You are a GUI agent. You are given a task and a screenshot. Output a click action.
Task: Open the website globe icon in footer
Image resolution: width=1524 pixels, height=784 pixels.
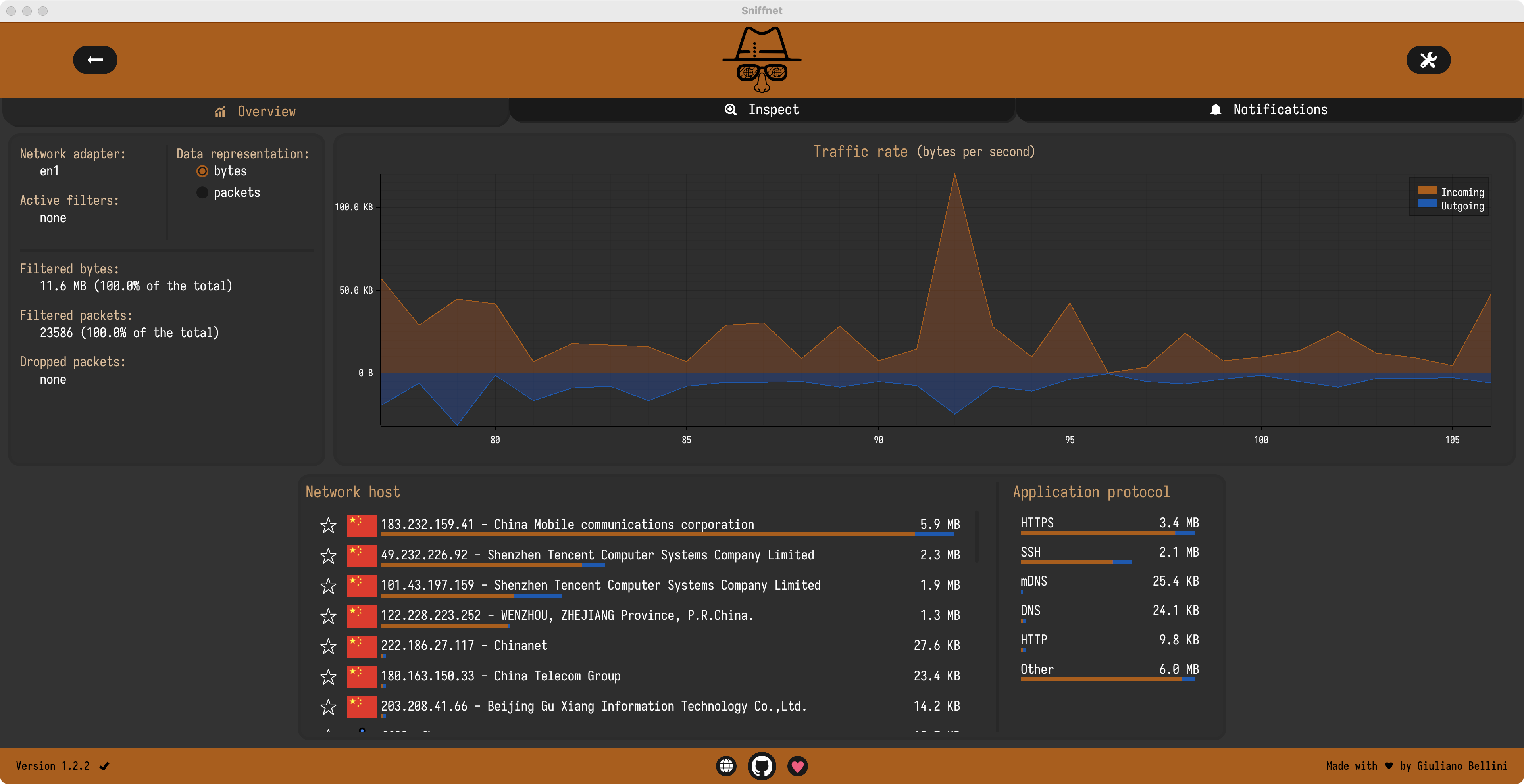pos(726,766)
